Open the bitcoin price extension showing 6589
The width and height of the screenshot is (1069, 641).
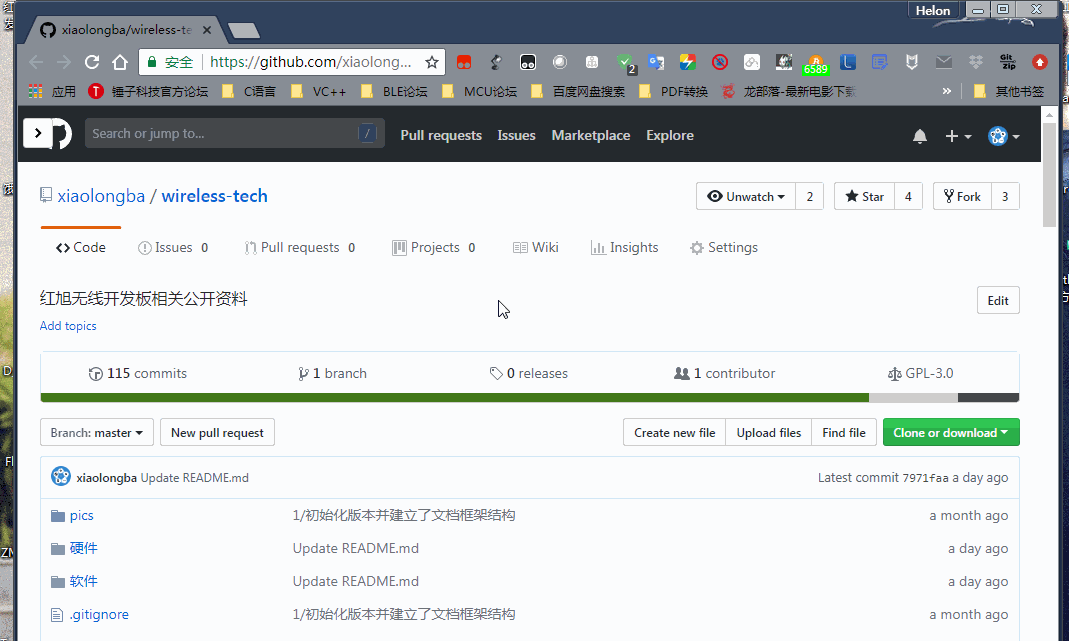815,64
